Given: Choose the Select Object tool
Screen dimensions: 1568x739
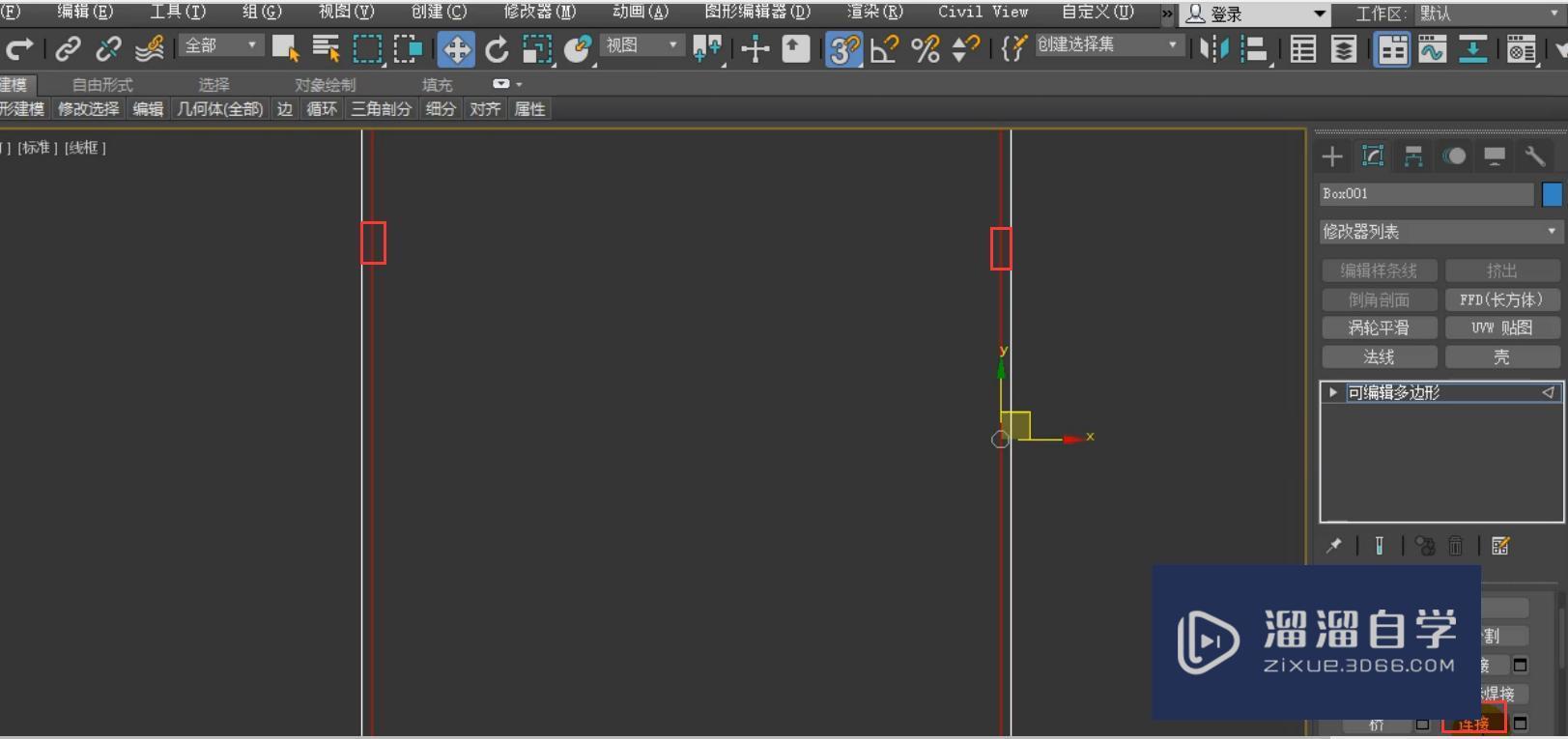Looking at the screenshot, I should click(x=285, y=48).
